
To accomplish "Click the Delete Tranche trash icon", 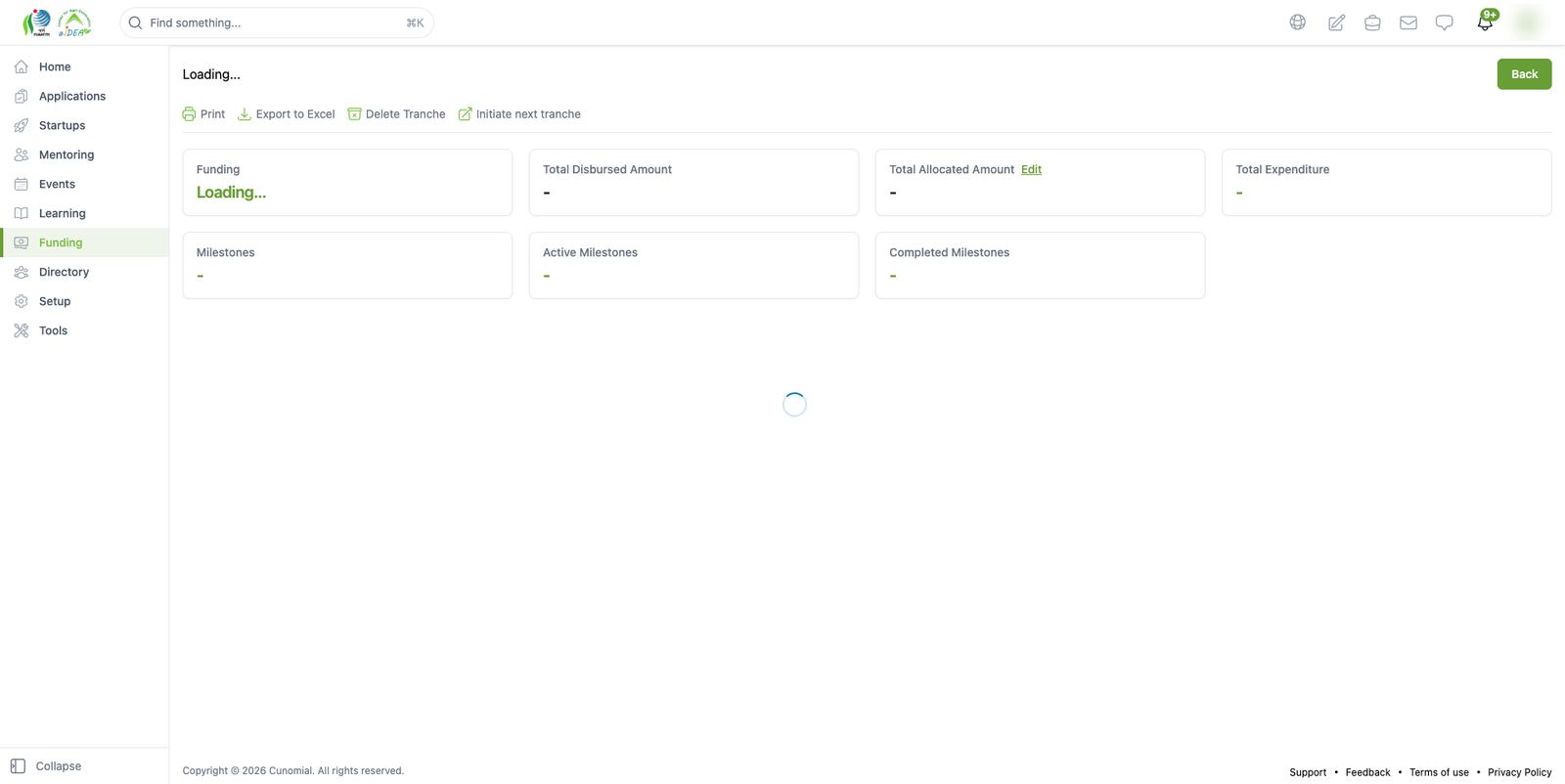I will point(354,114).
